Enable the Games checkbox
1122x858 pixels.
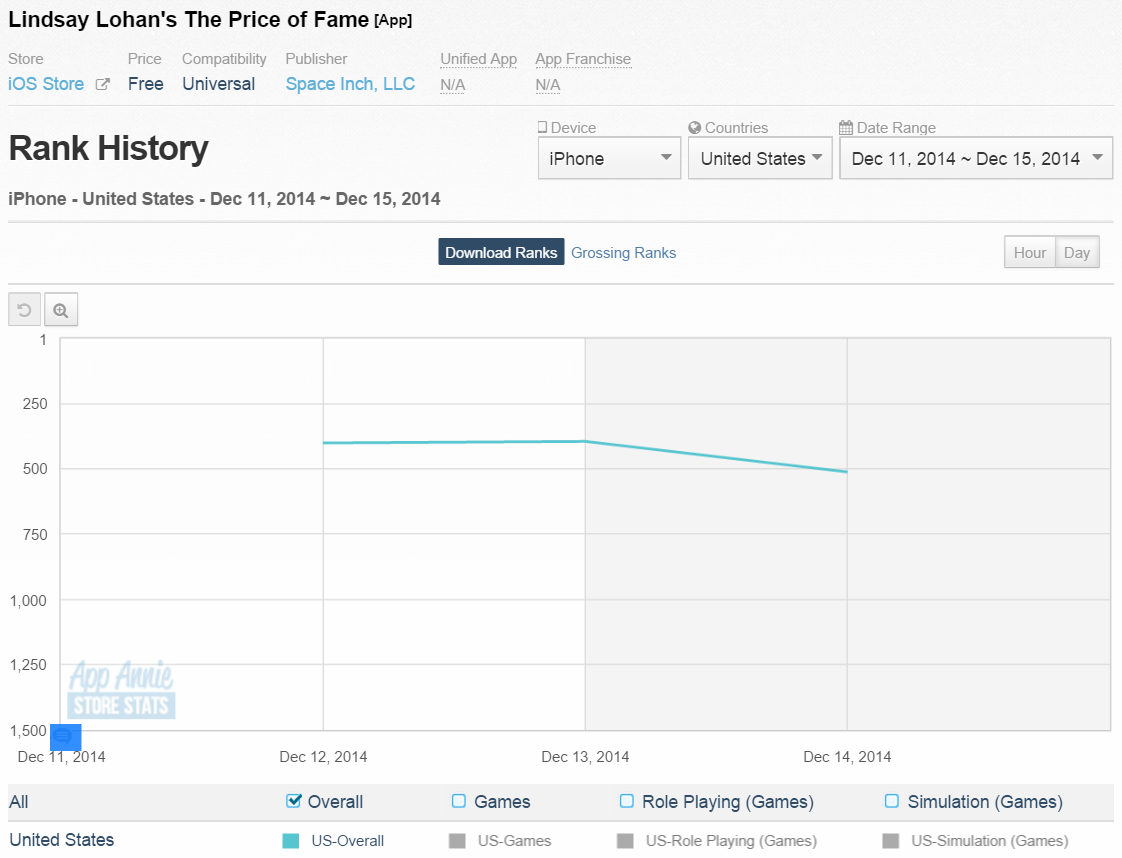click(459, 801)
